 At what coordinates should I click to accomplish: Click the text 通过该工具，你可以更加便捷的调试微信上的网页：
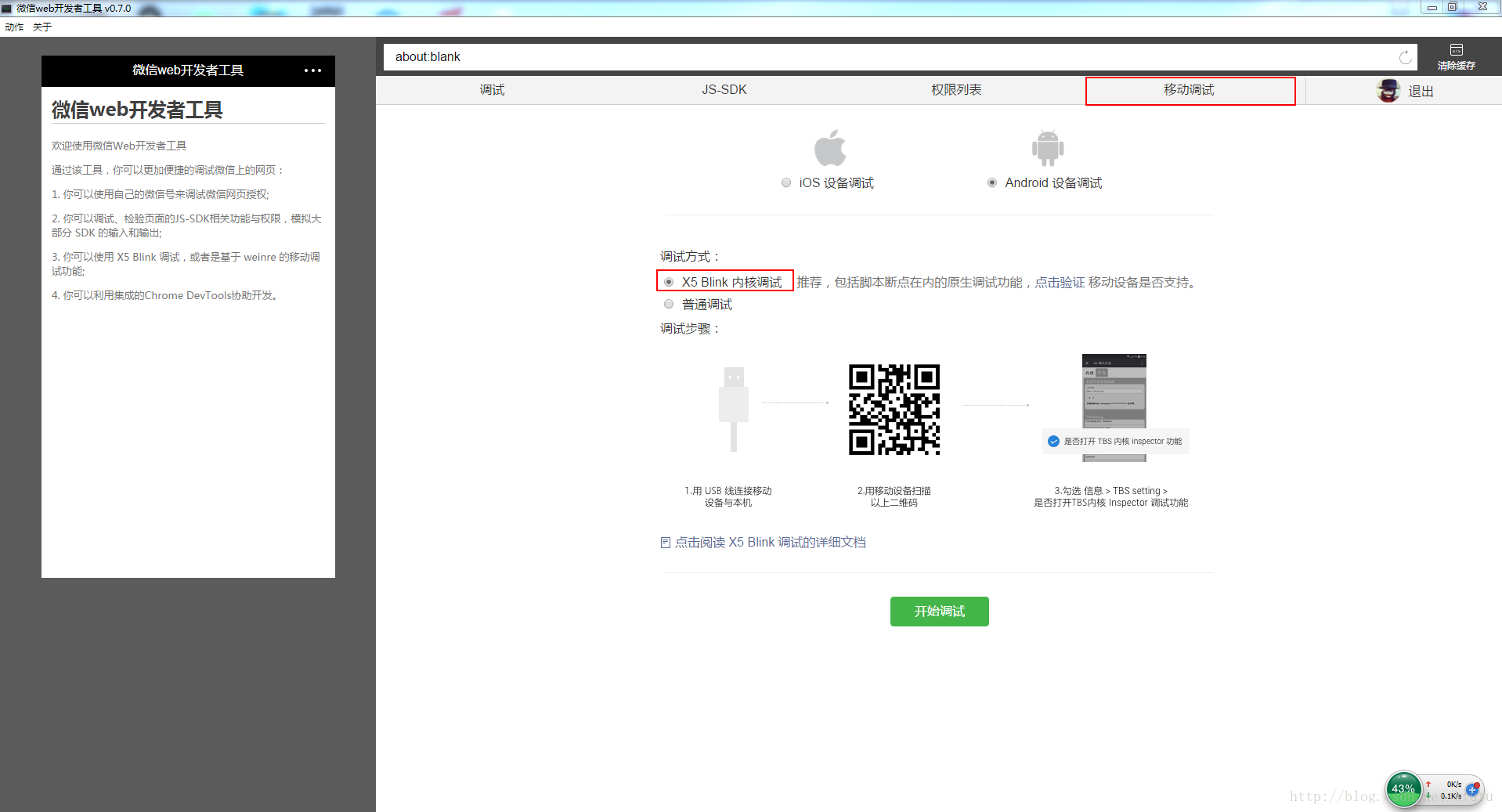point(168,170)
